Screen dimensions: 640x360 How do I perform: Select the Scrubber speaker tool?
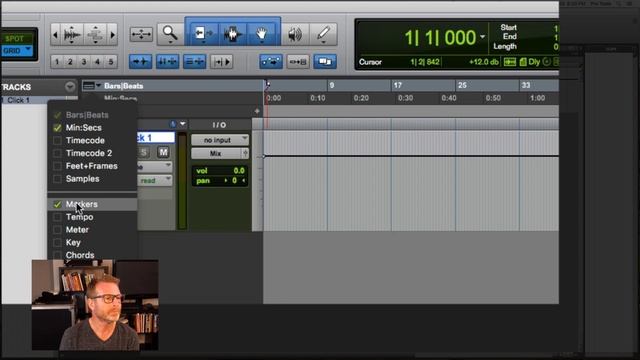pos(295,34)
